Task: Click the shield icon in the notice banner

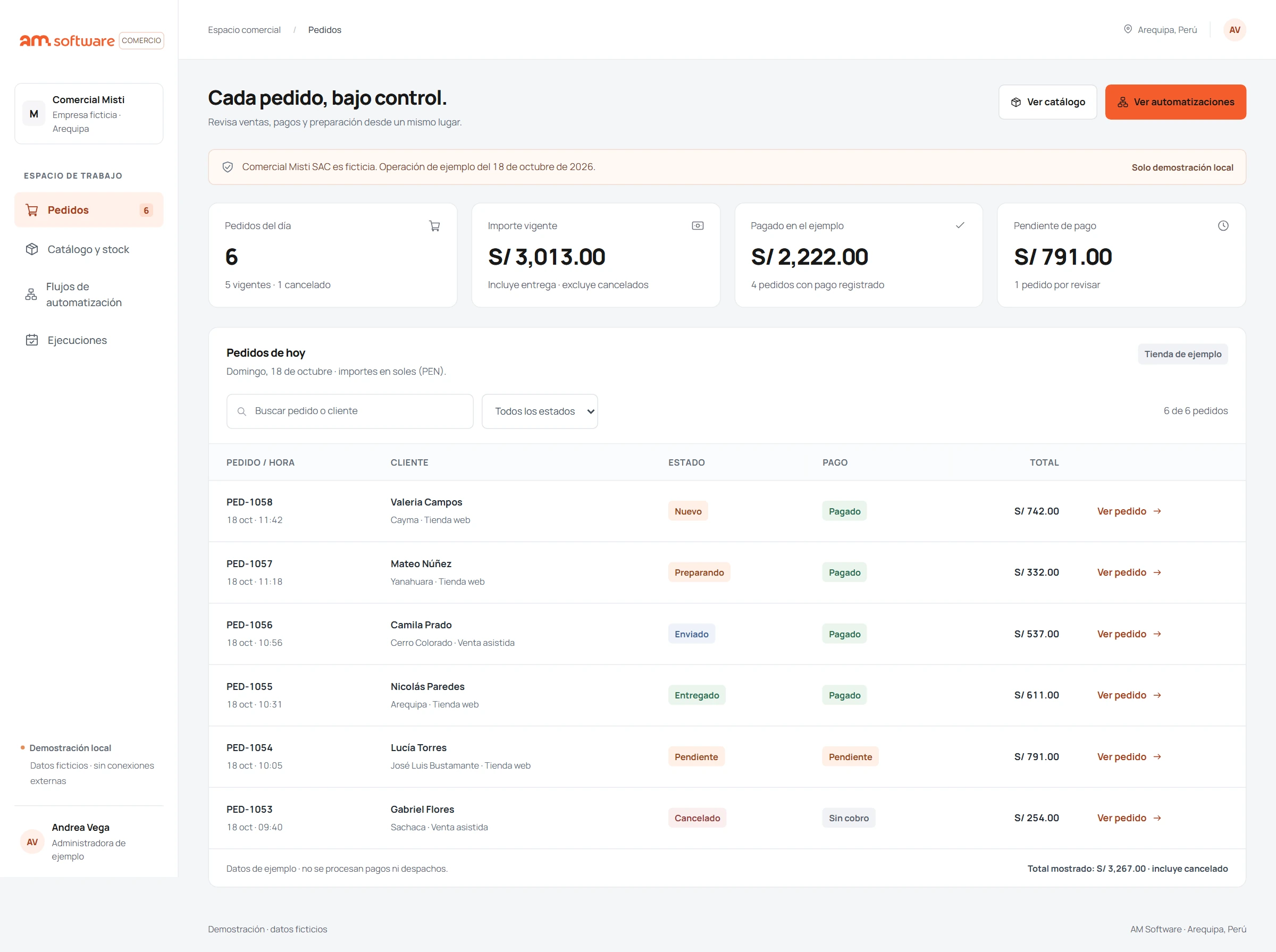Action: [x=228, y=167]
